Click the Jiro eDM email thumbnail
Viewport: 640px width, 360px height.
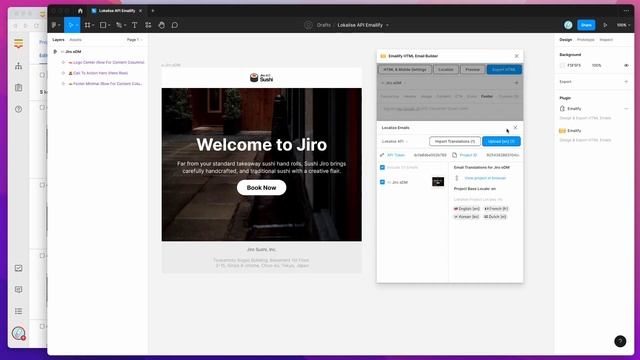[x=438, y=182]
